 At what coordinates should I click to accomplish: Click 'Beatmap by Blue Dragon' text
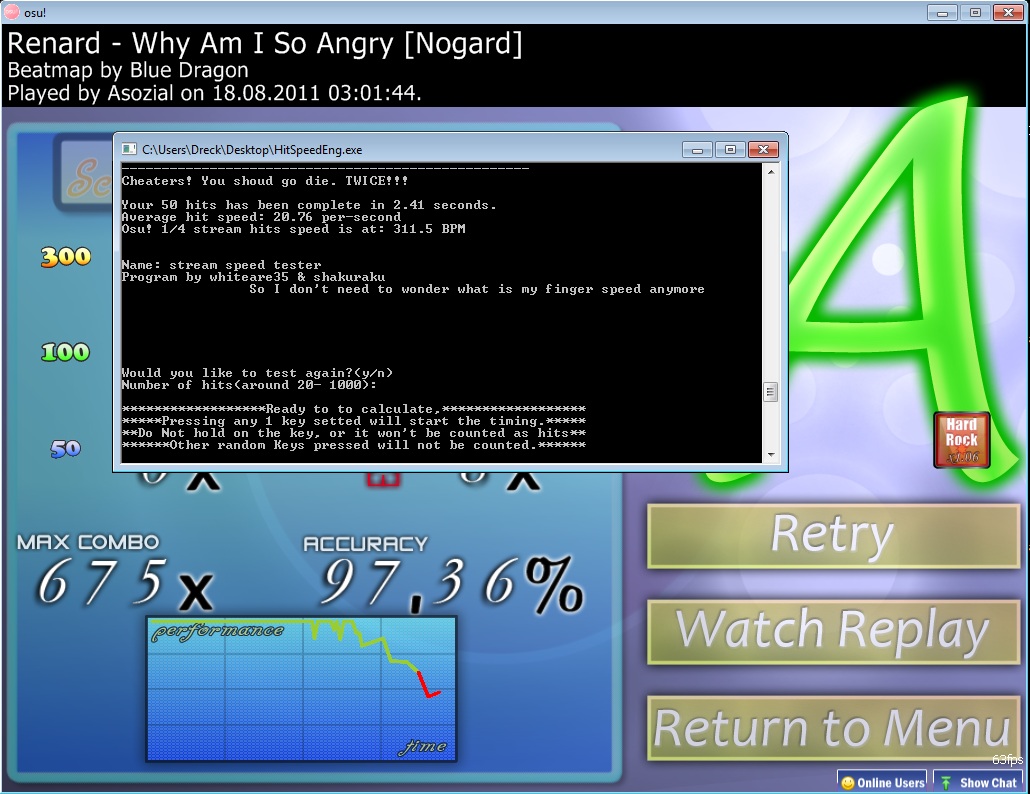(x=128, y=70)
